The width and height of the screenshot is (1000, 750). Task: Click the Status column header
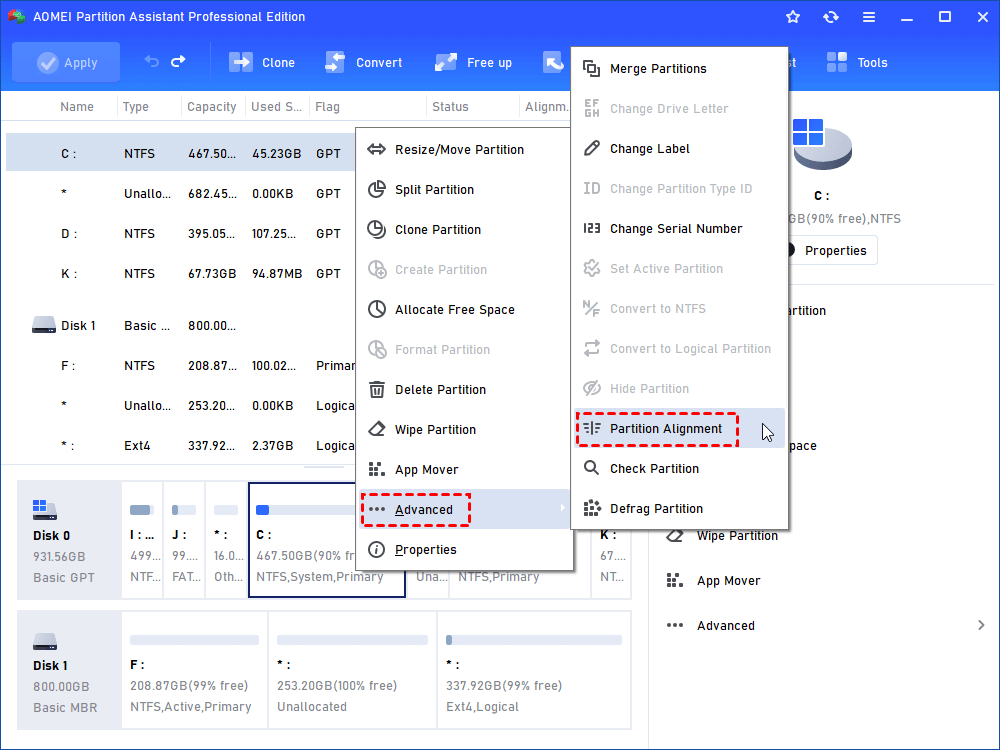(x=450, y=107)
